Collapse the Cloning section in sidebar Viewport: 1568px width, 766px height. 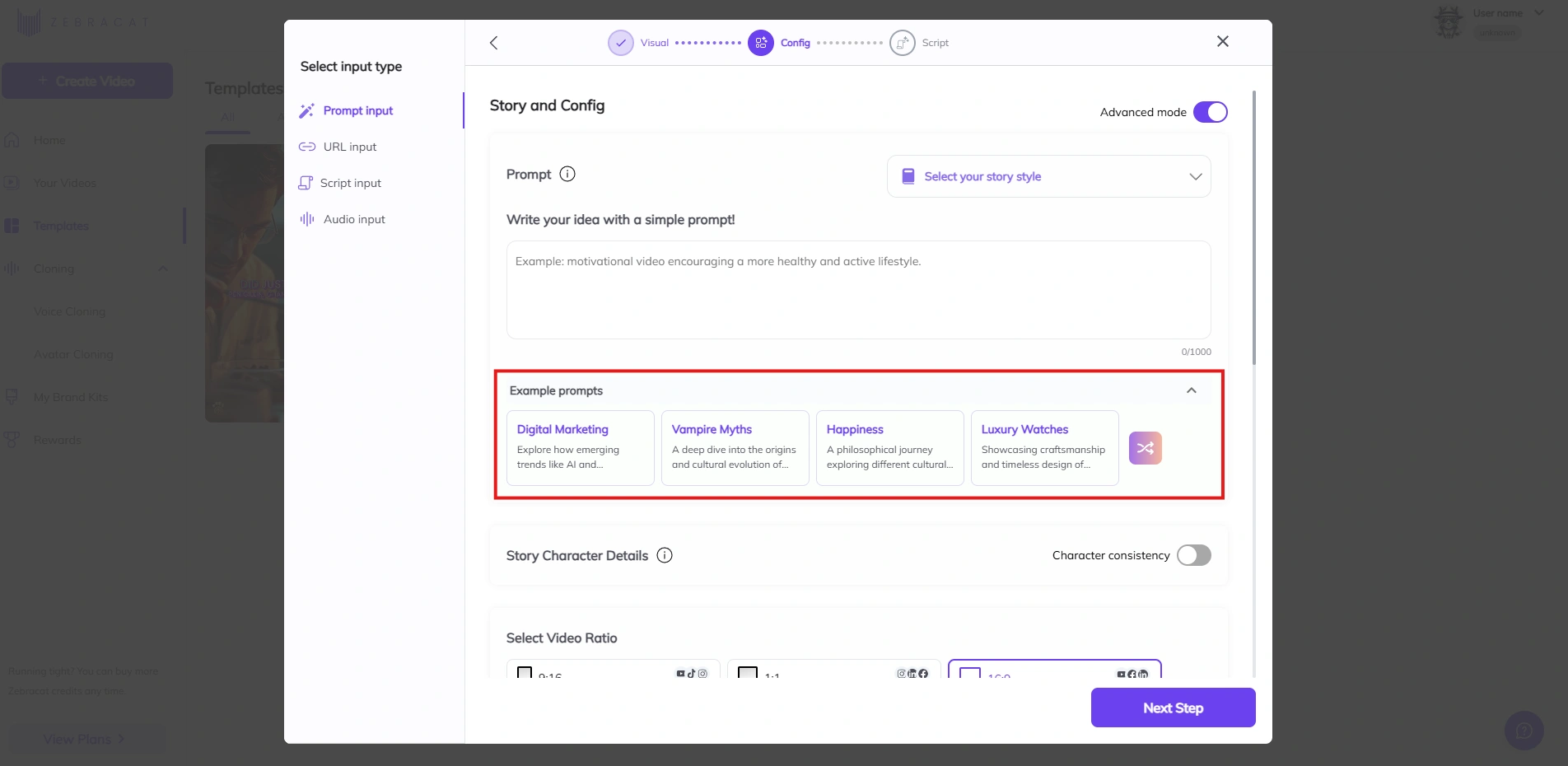tap(163, 269)
